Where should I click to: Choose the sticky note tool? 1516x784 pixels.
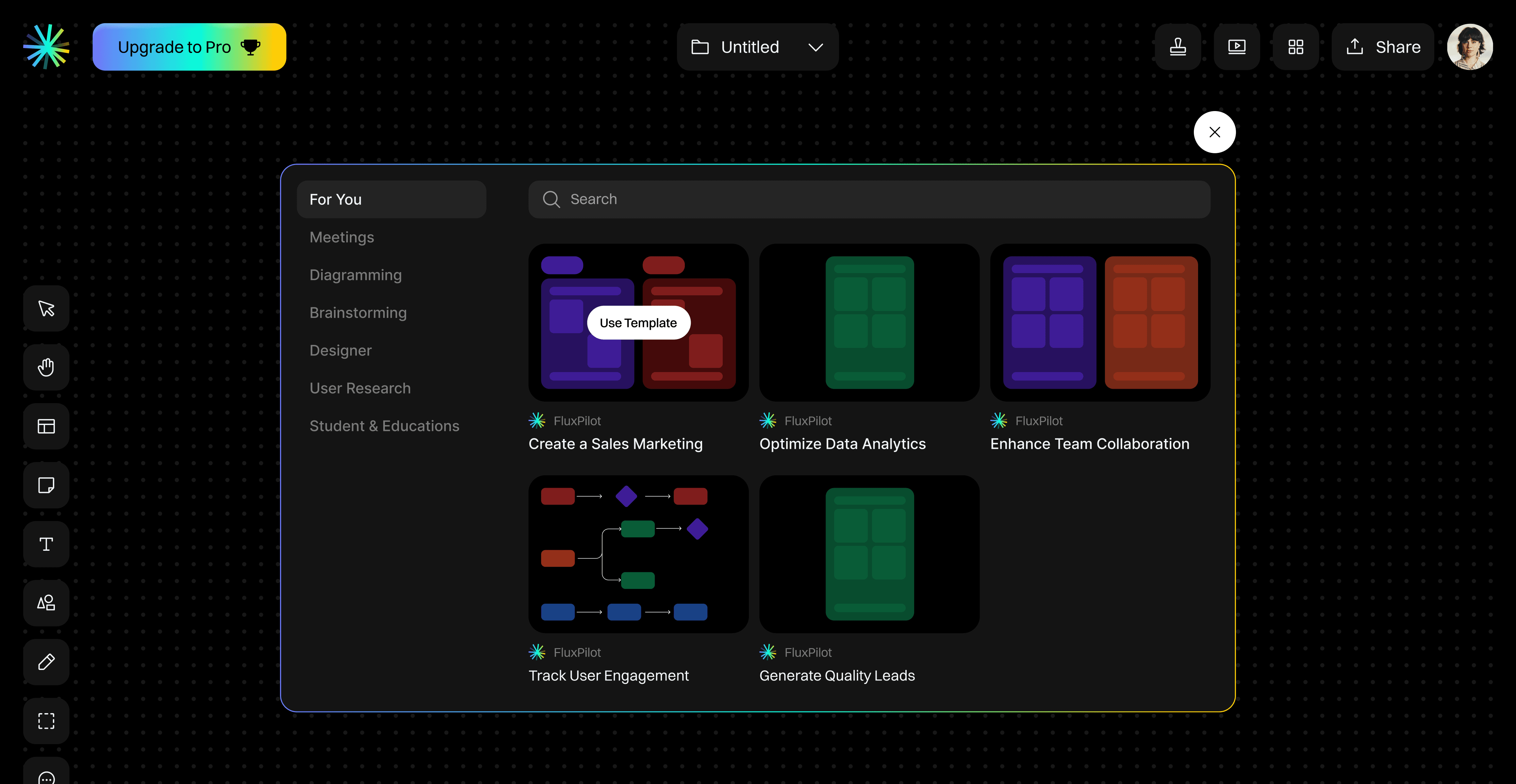pyautogui.click(x=46, y=485)
